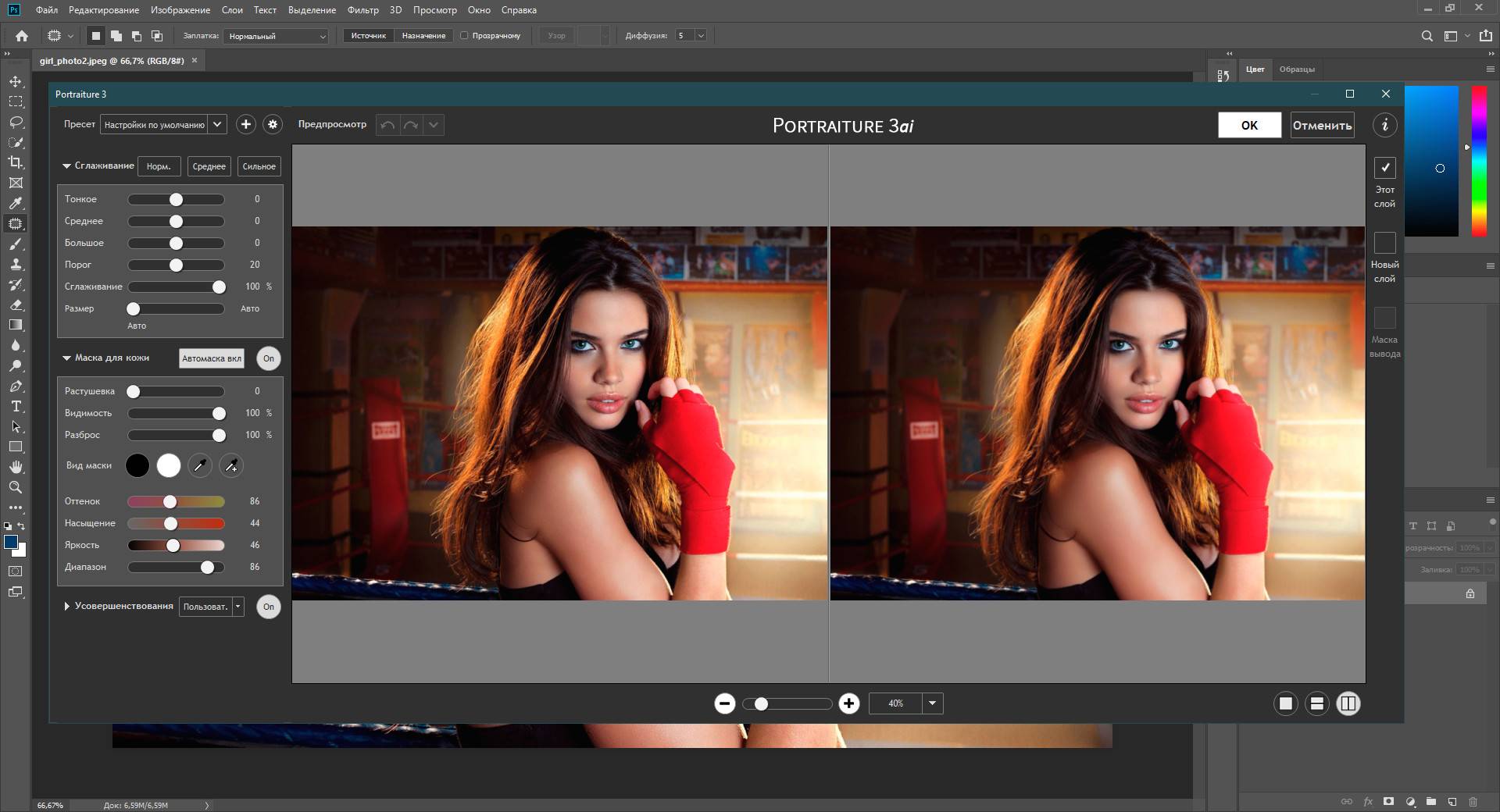Open the preview history dropdown arrow

coord(434,125)
